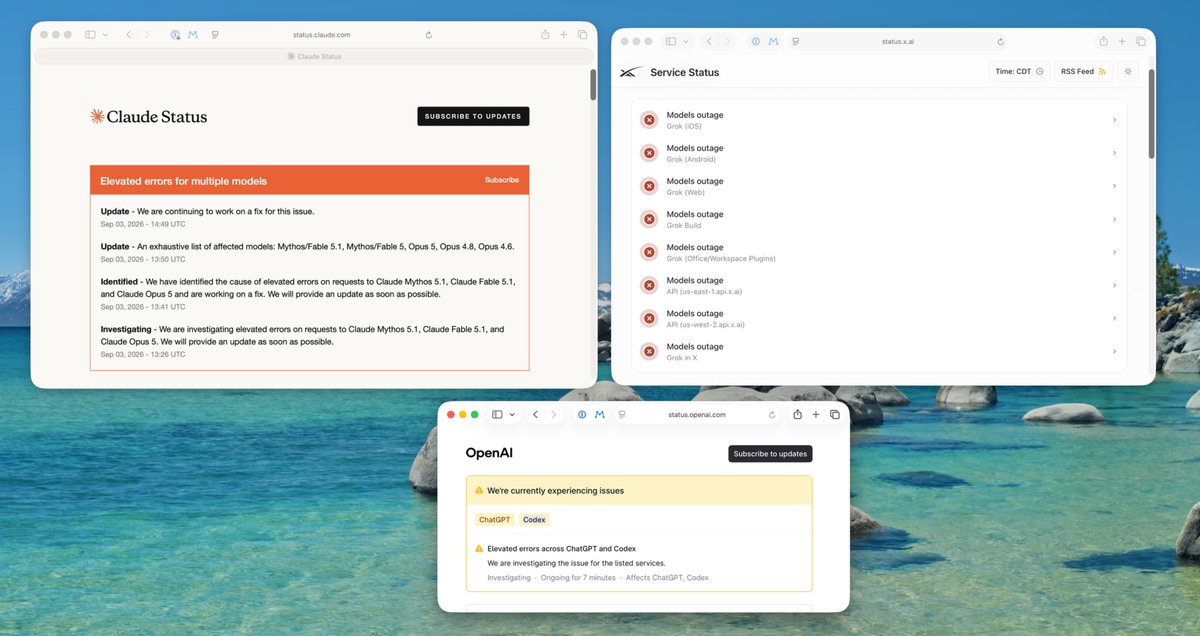Click the privacy shield extension icon in the Claude window
Viewport: 1200px width, 636px height.
(x=175, y=34)
